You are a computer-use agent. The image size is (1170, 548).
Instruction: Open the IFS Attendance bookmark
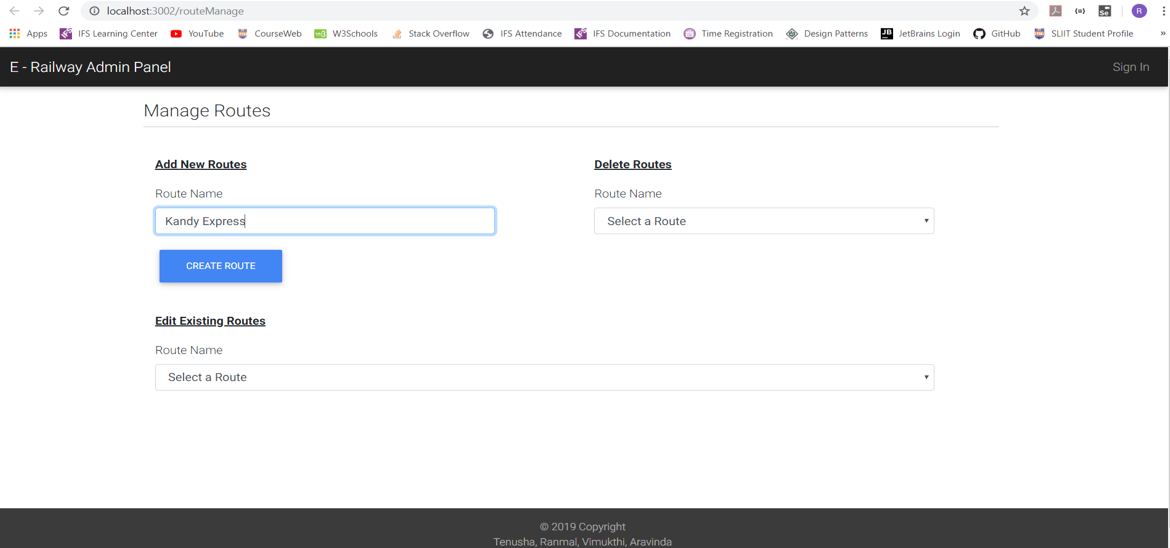click(522, 34)
